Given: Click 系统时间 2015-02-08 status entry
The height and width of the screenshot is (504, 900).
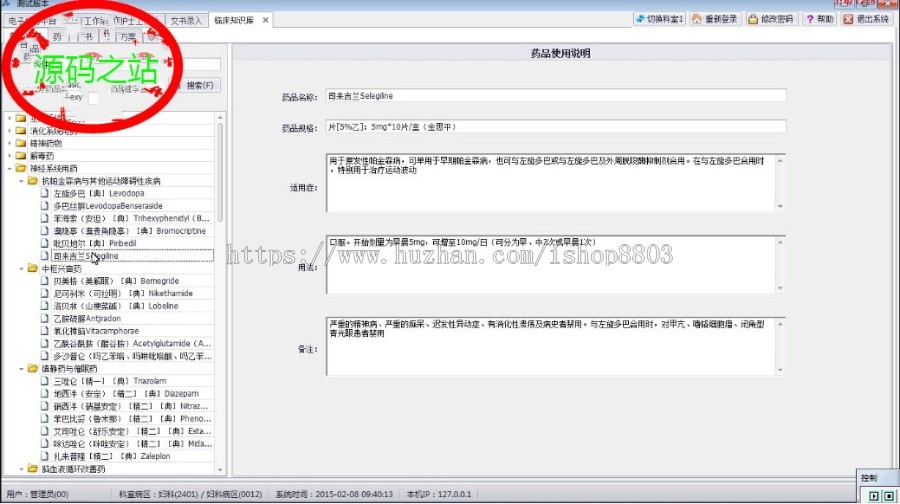Looking at the screenshot, I should coord(334,494).
